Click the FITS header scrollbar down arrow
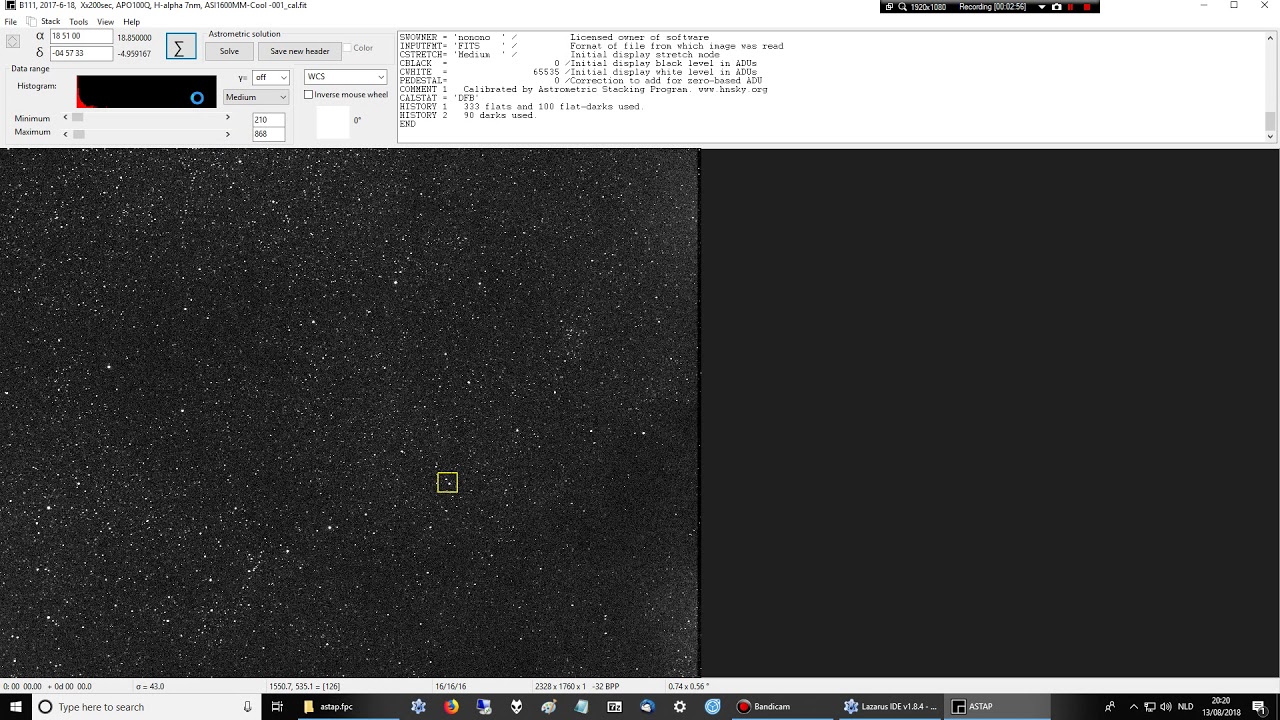Screen dimensions: 1280x720 (x=1270, y=135)
